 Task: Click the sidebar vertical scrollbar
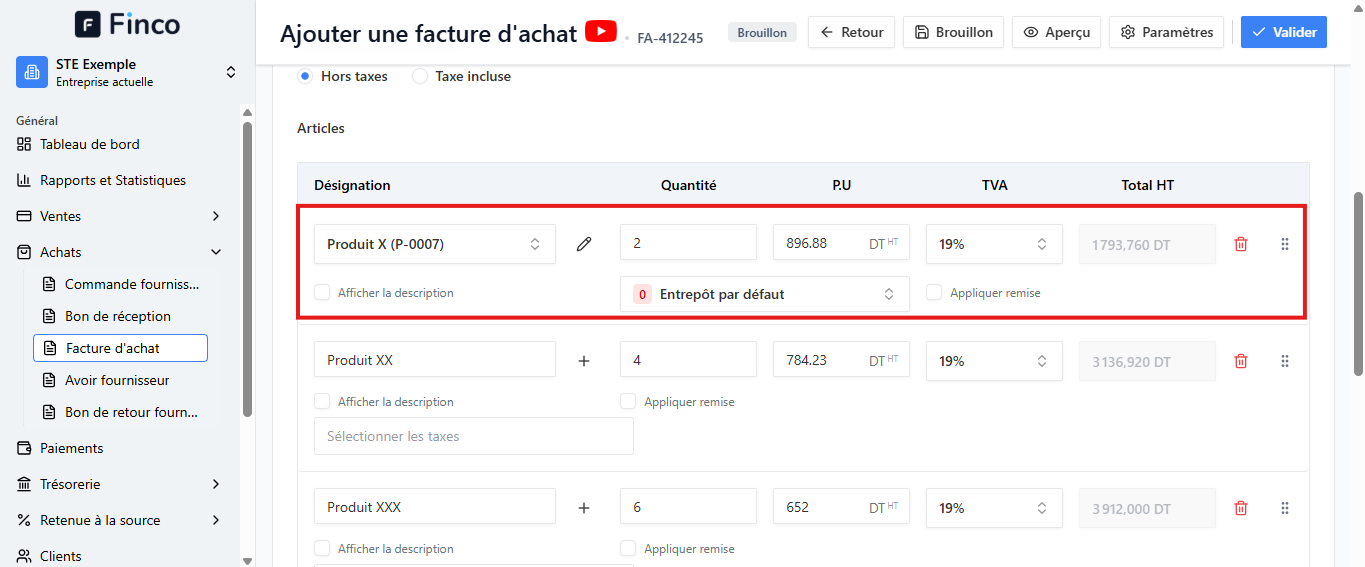pos(247,270)
